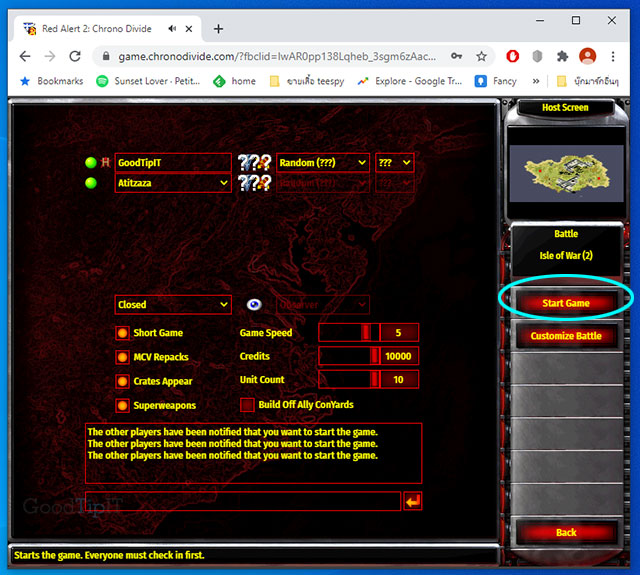This screenshot has height=575, width=640.
Task: Open Atitzaza's dimmed color dropdown
Action: pyautogui.click(x=395, y=183)
